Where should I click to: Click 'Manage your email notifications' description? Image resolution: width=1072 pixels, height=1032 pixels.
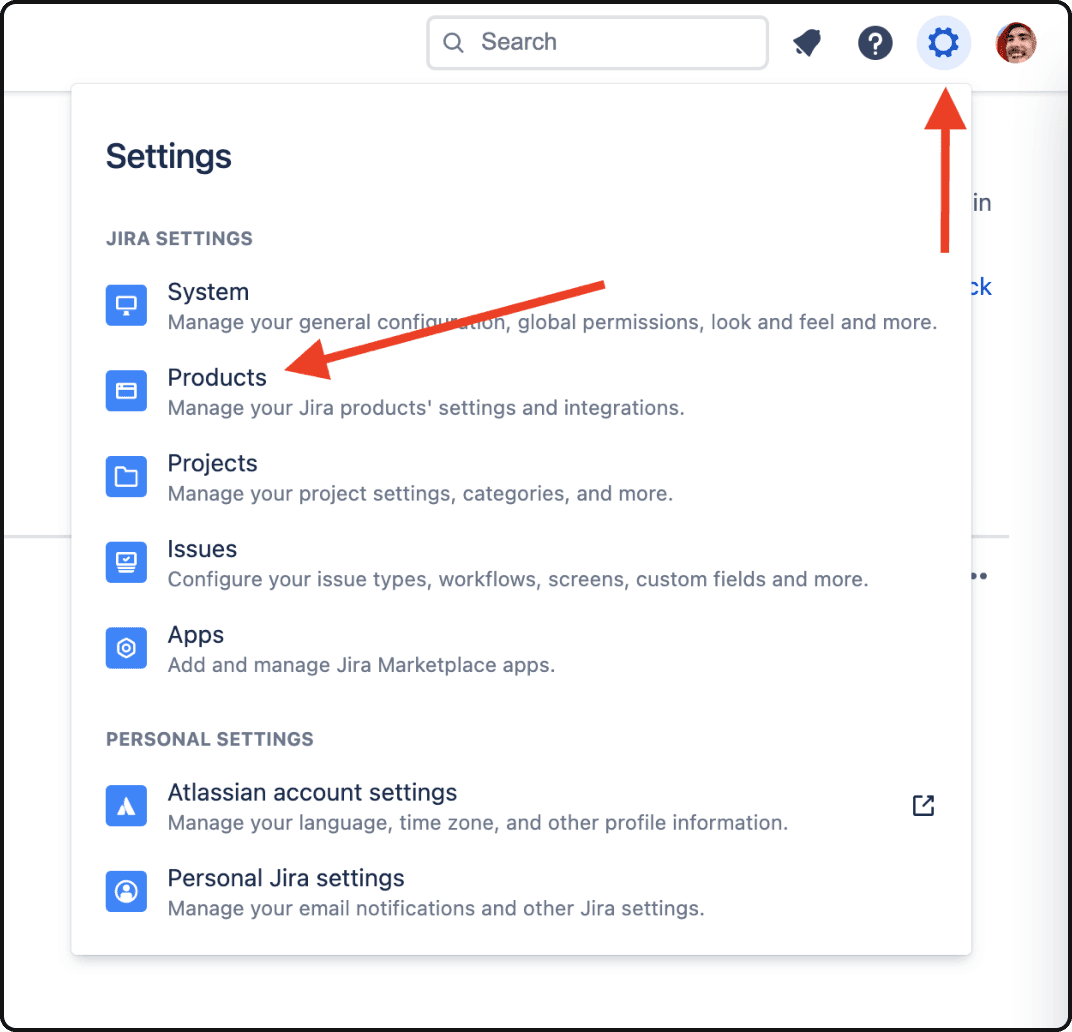tap(436, 908)
